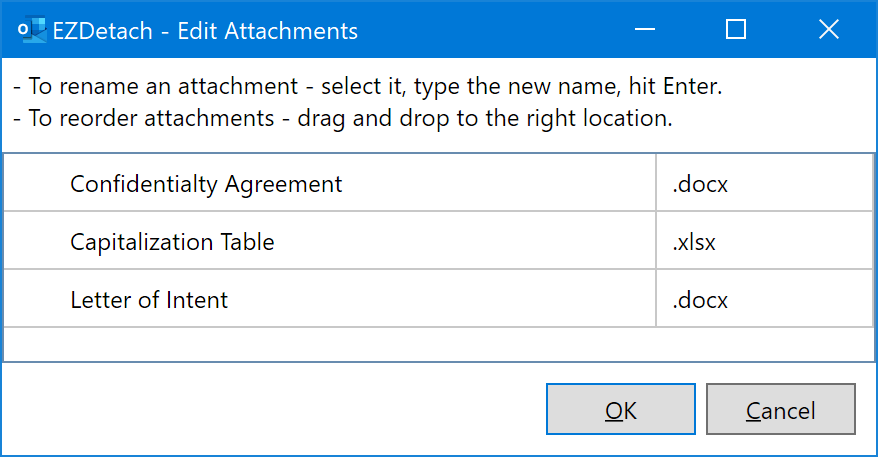The image size is (878, 457).
Task: Select the Letter of Intent attachment name
Action: [x=149, y=300]
